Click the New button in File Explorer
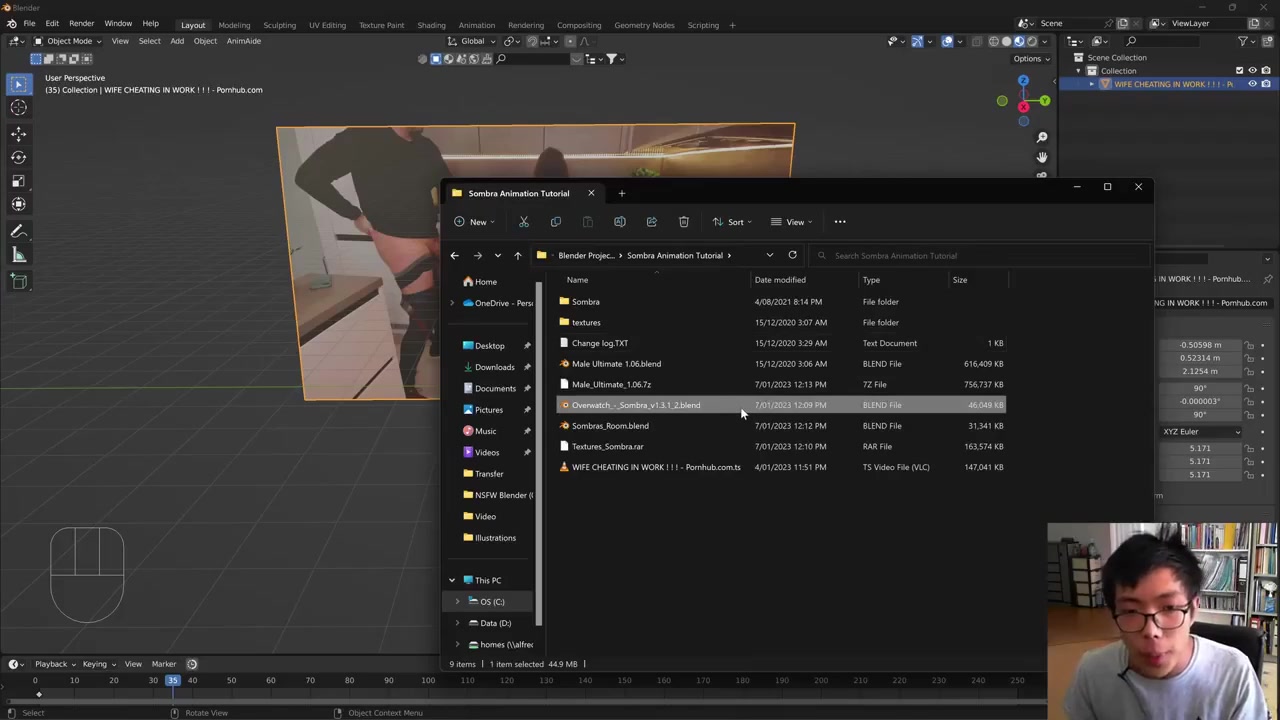The width and height of the screenshot is (1280, 720). click(473, 222)
